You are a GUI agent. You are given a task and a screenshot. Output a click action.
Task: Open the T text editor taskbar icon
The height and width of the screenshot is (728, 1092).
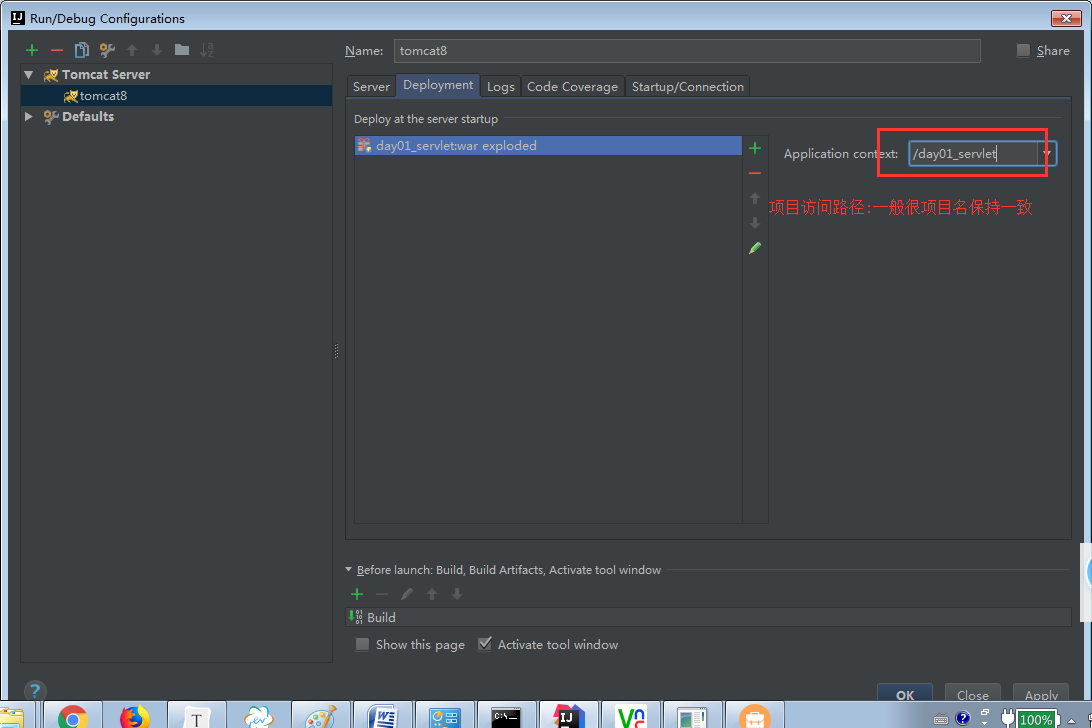pos(196,716)
